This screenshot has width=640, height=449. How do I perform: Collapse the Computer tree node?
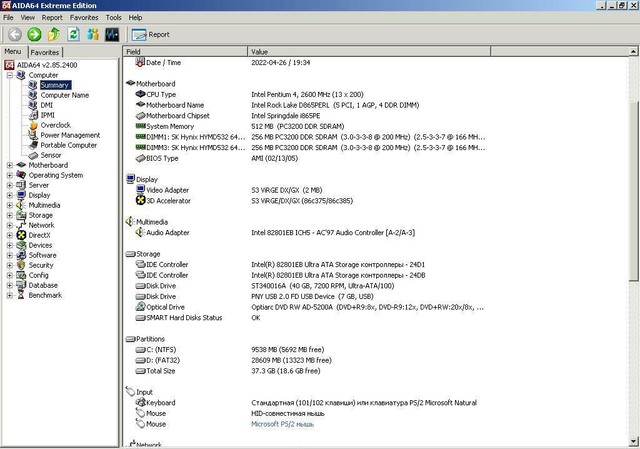coord(9,75)
